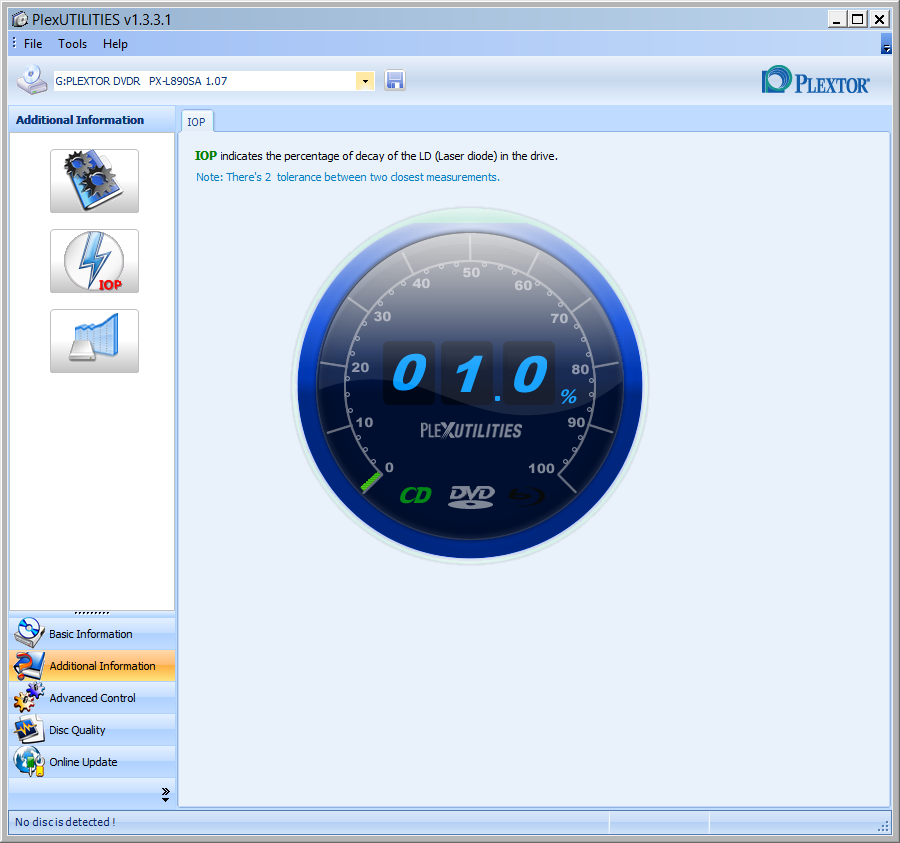Image resolution: width=900 pixels, height=843 pixels.
Task: Click the window resize grip in status bar
Action: (883, 826)
